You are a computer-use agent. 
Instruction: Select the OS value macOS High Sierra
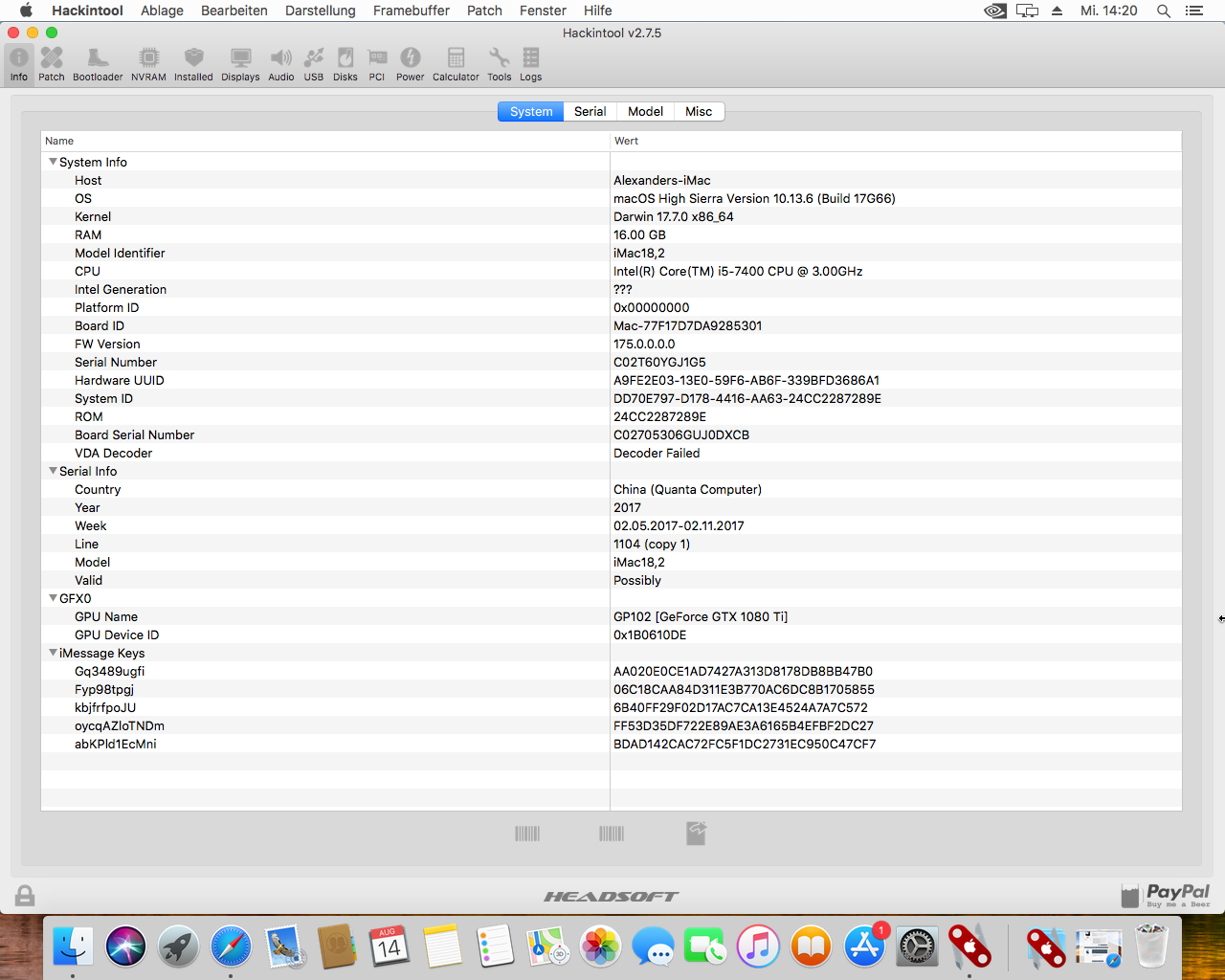(x=754, y=198)
